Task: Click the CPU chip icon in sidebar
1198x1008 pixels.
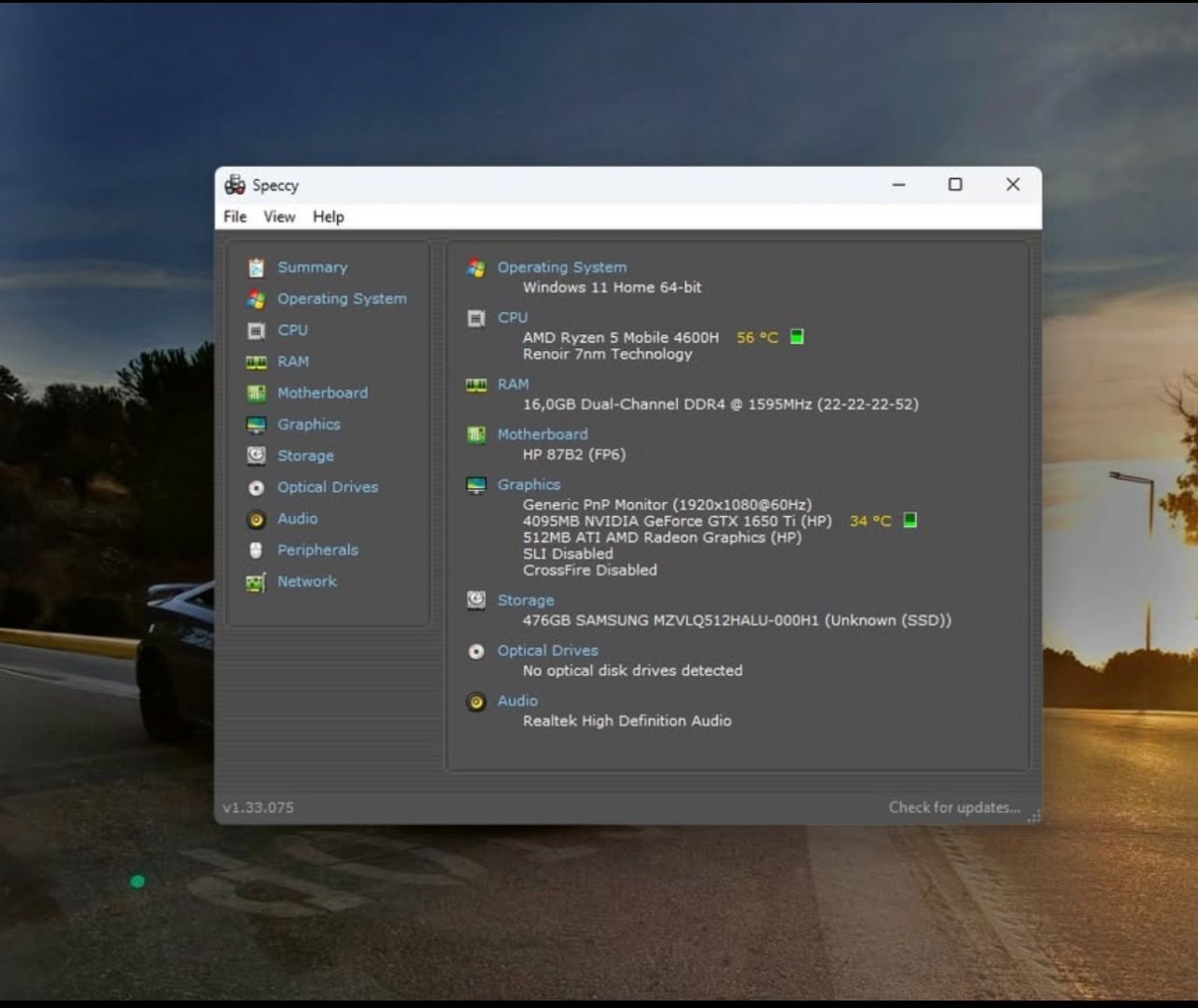Action: (x=256, y=330)
